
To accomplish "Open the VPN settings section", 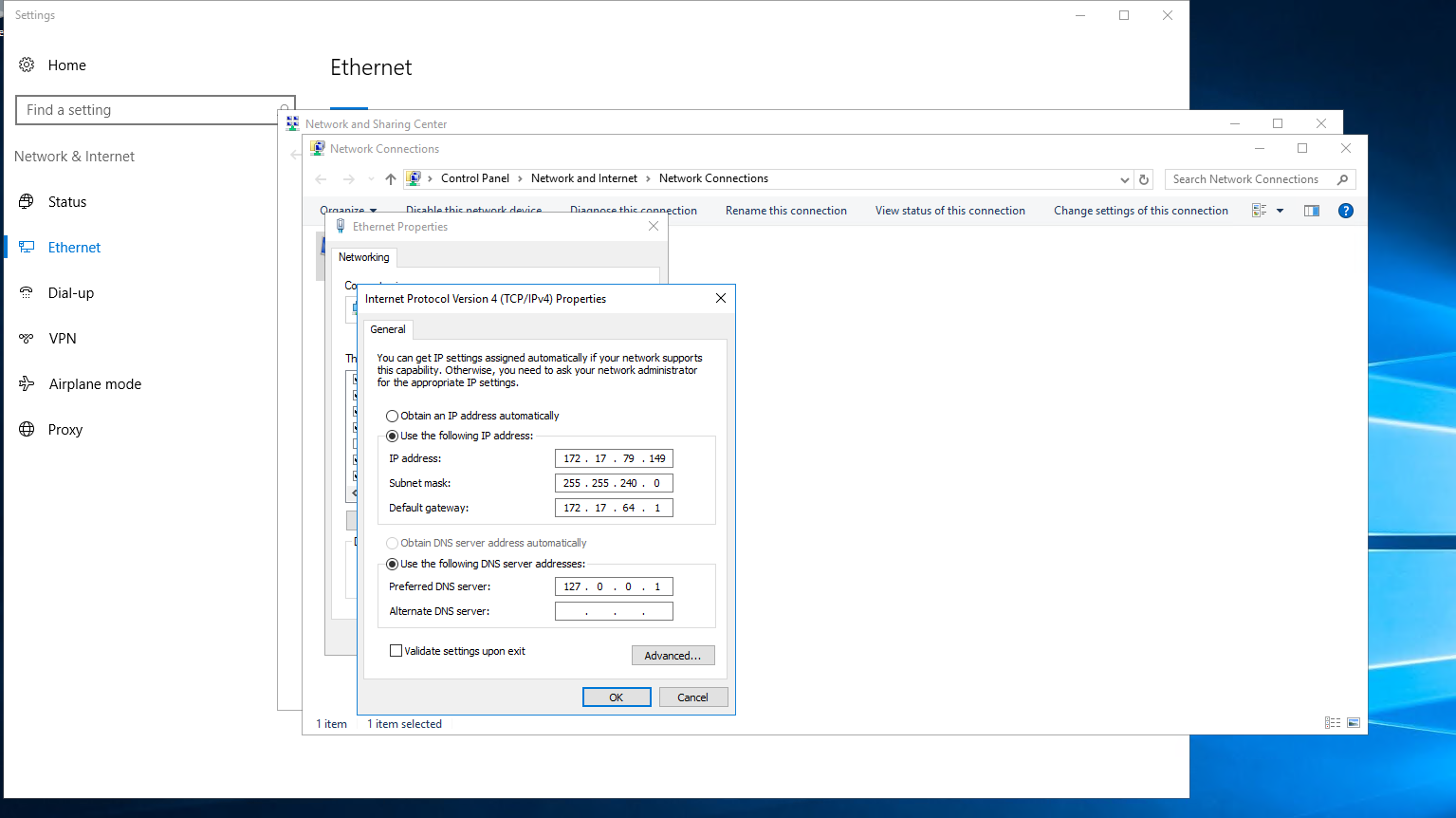I will tap(63, 338).
